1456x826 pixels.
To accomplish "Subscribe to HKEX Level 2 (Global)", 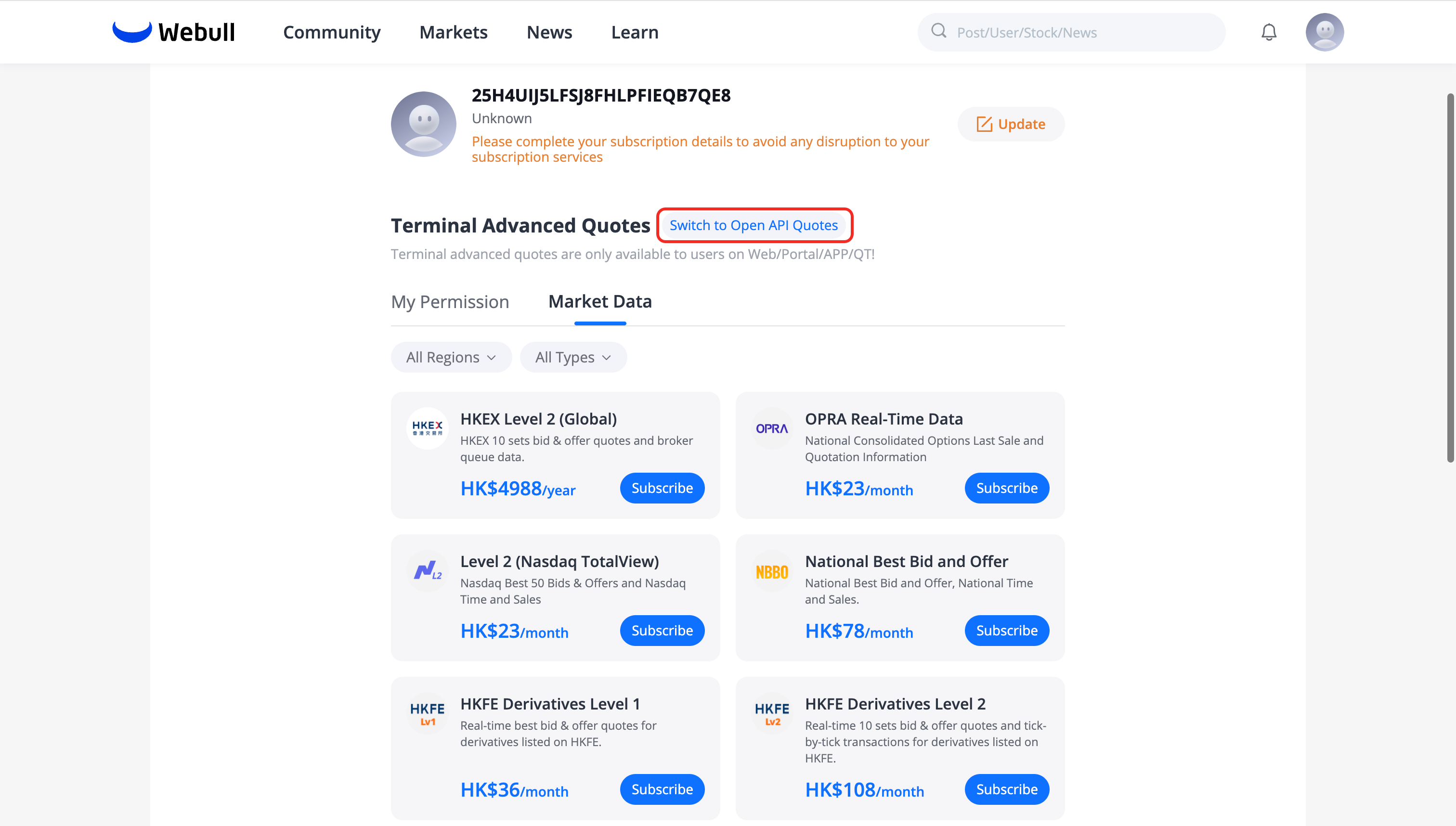I will [662, 488].
